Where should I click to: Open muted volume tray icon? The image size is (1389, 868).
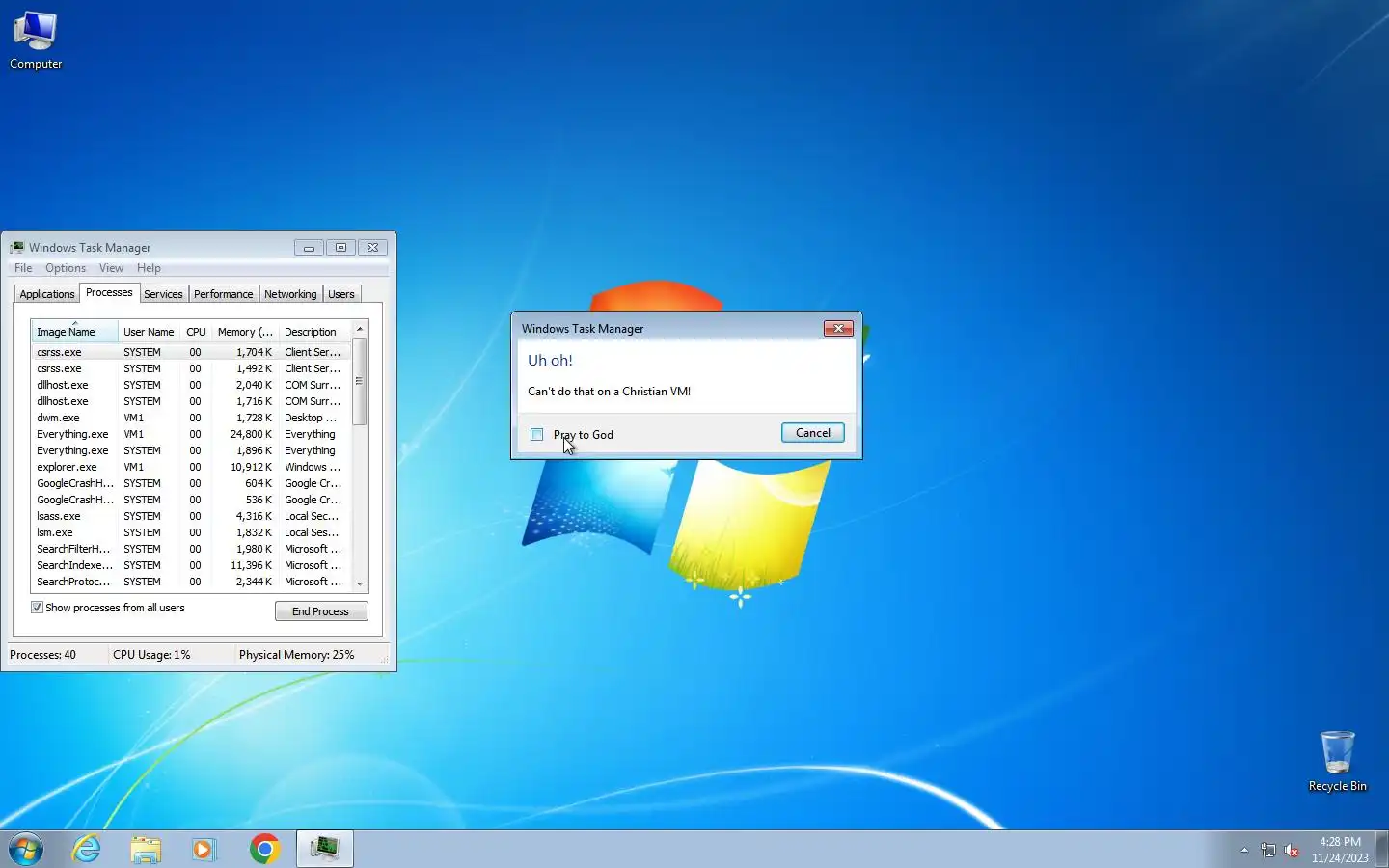pos(1292,850)
